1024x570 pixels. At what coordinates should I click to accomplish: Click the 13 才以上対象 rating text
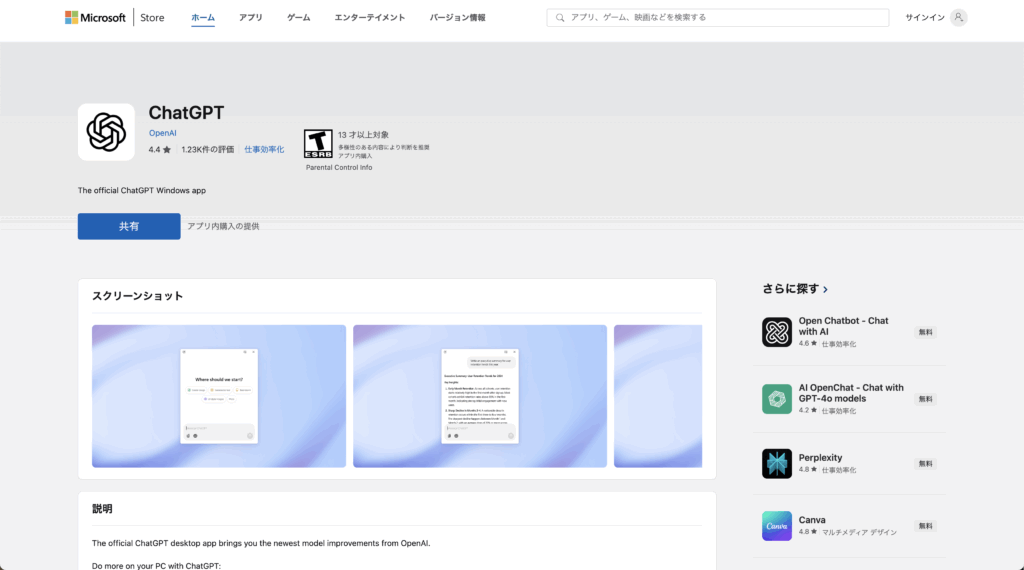(363, 135)
